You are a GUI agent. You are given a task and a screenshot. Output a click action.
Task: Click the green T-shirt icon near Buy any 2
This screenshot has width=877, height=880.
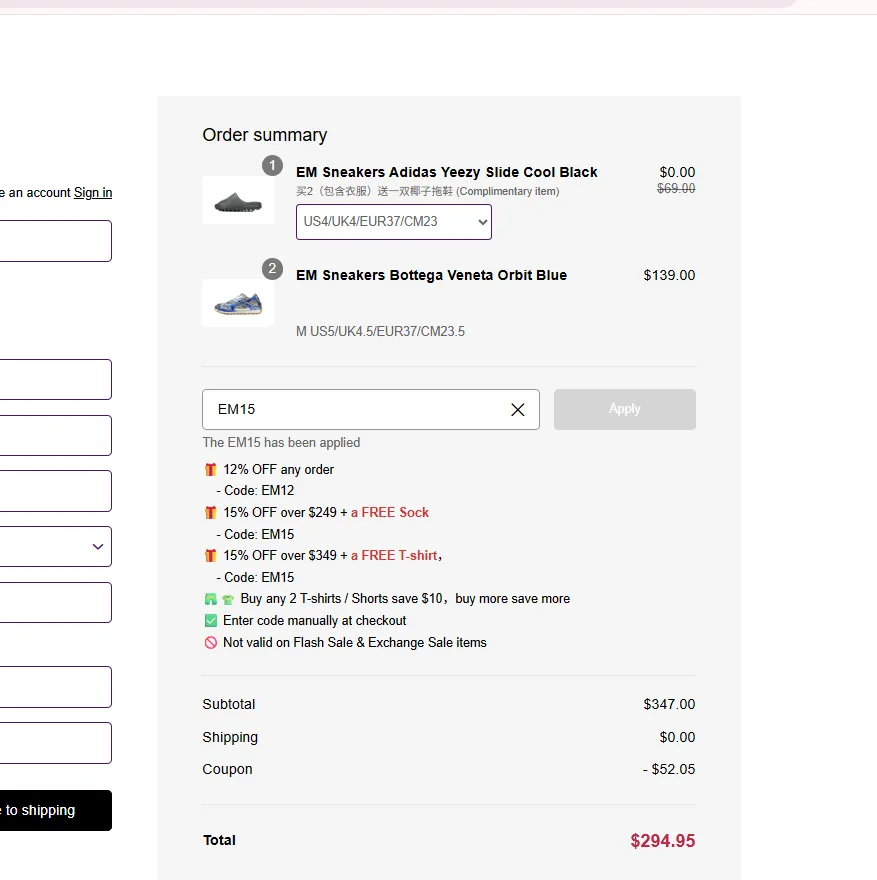[228, 599]
